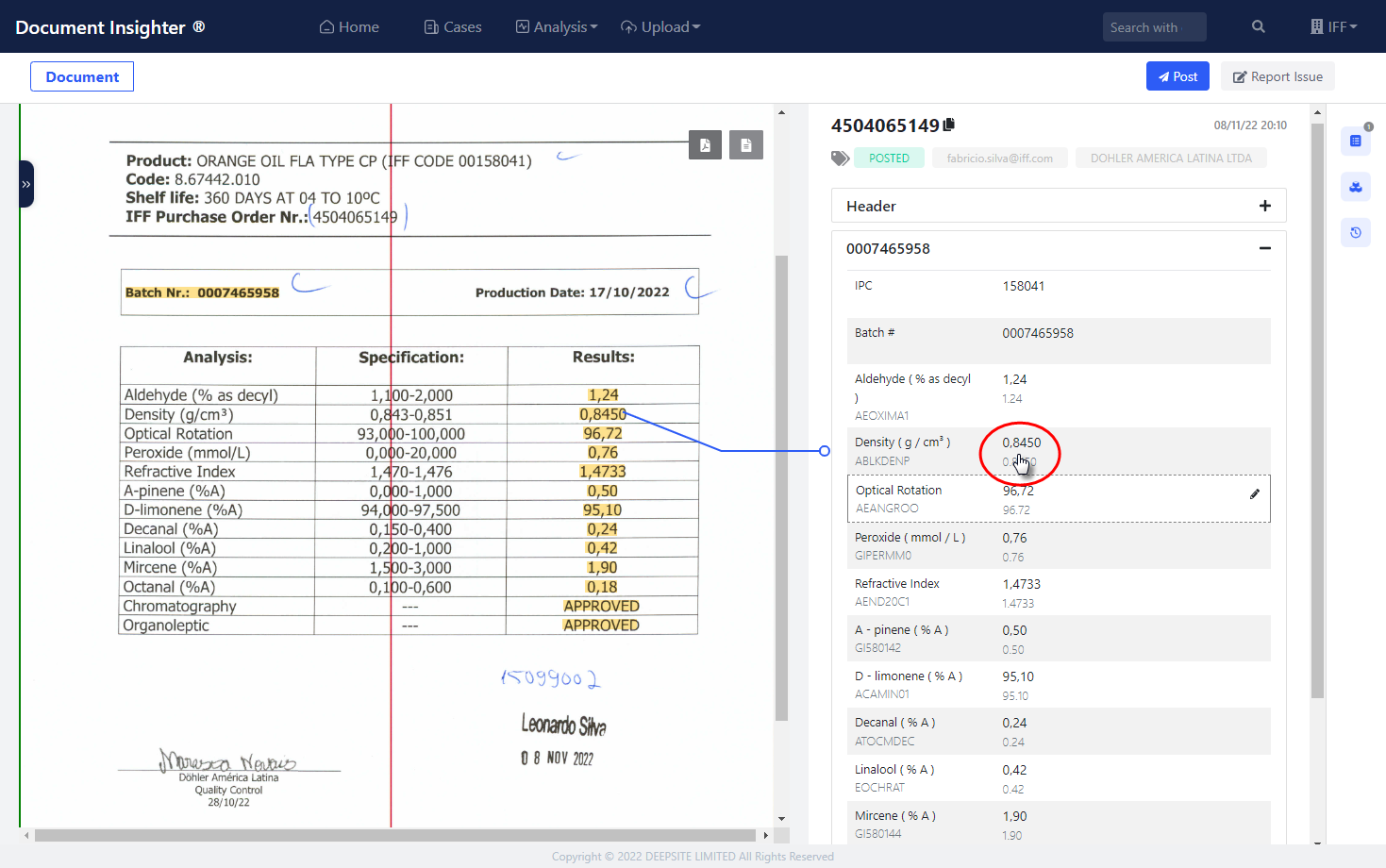Collapse the 0007465958 batch section
The image size is (1386, 868).
[x=1264, y=248]
